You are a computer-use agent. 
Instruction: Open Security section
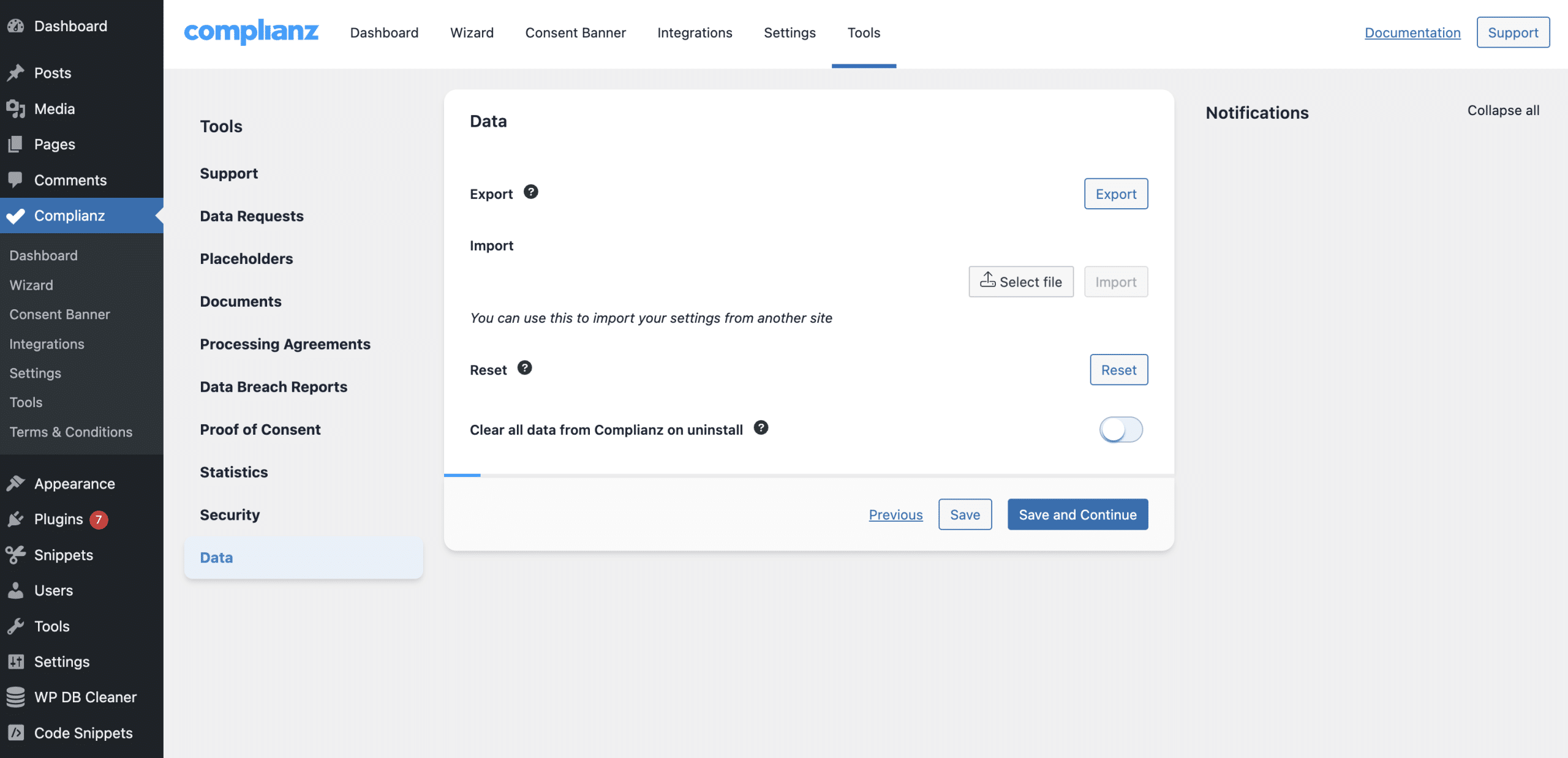(230, 515)
